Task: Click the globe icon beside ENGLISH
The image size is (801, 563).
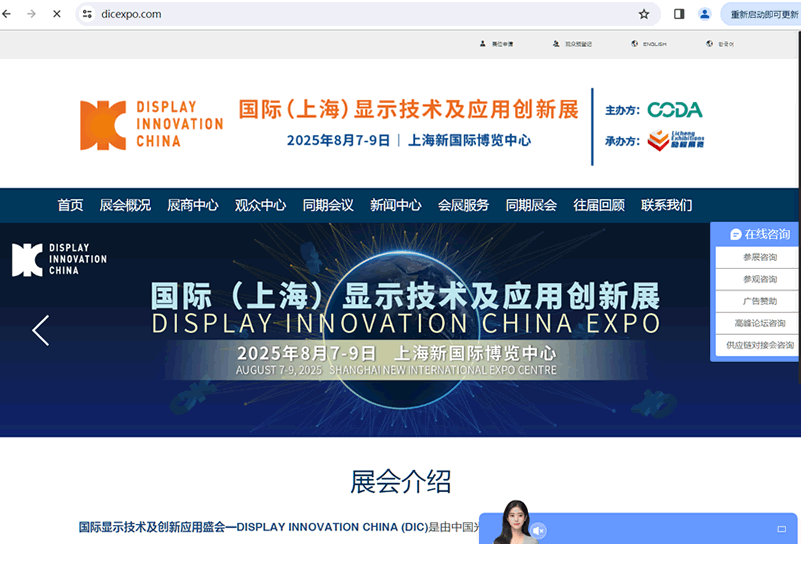Action: coord(634,44)
